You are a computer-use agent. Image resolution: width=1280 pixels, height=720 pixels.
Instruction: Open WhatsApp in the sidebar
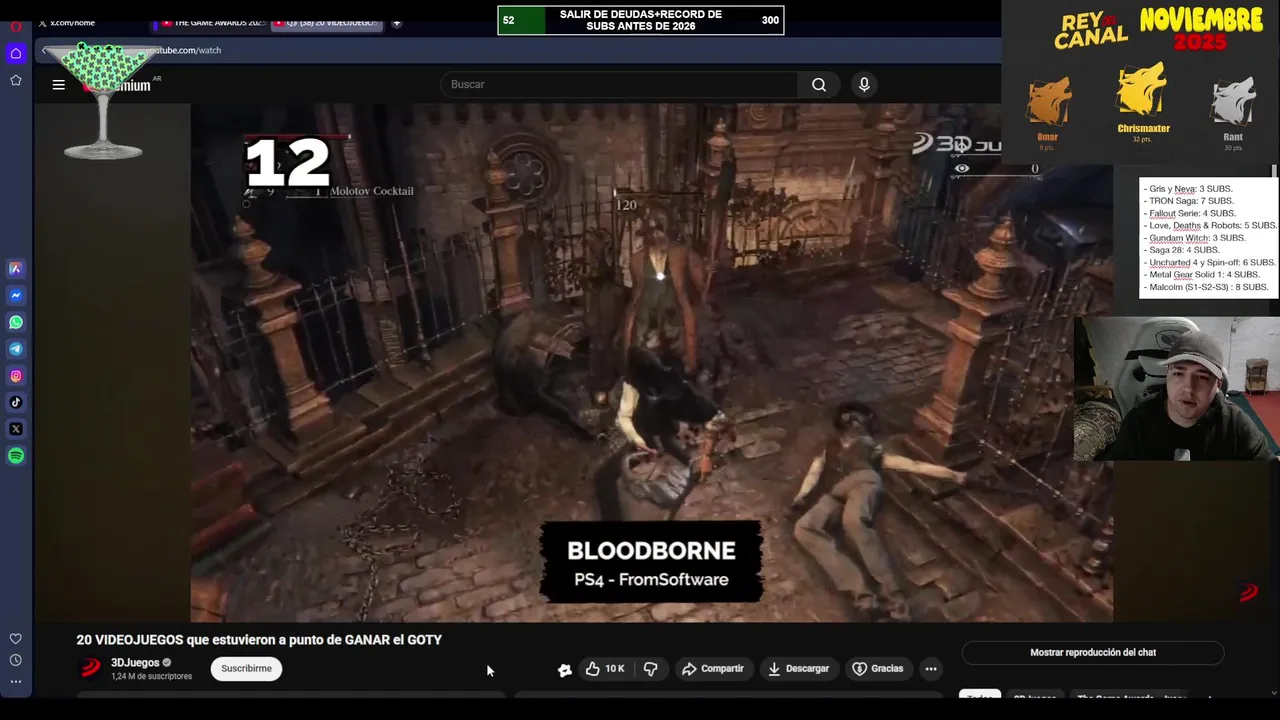[x=16, y=322]
